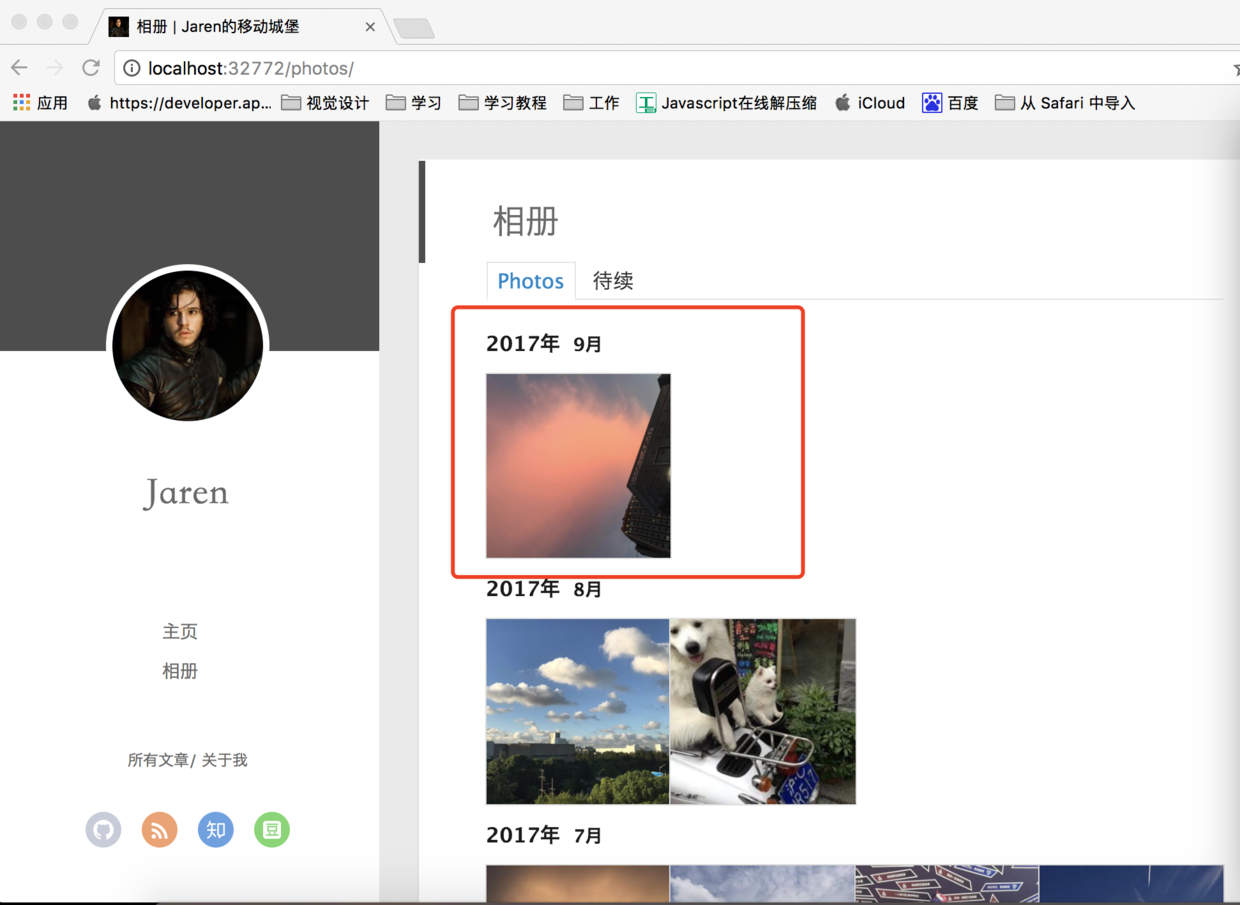Click the orange RSS feed icon
The width and height of the screenshot is (1240, 905).
click(x=159, y=829)
